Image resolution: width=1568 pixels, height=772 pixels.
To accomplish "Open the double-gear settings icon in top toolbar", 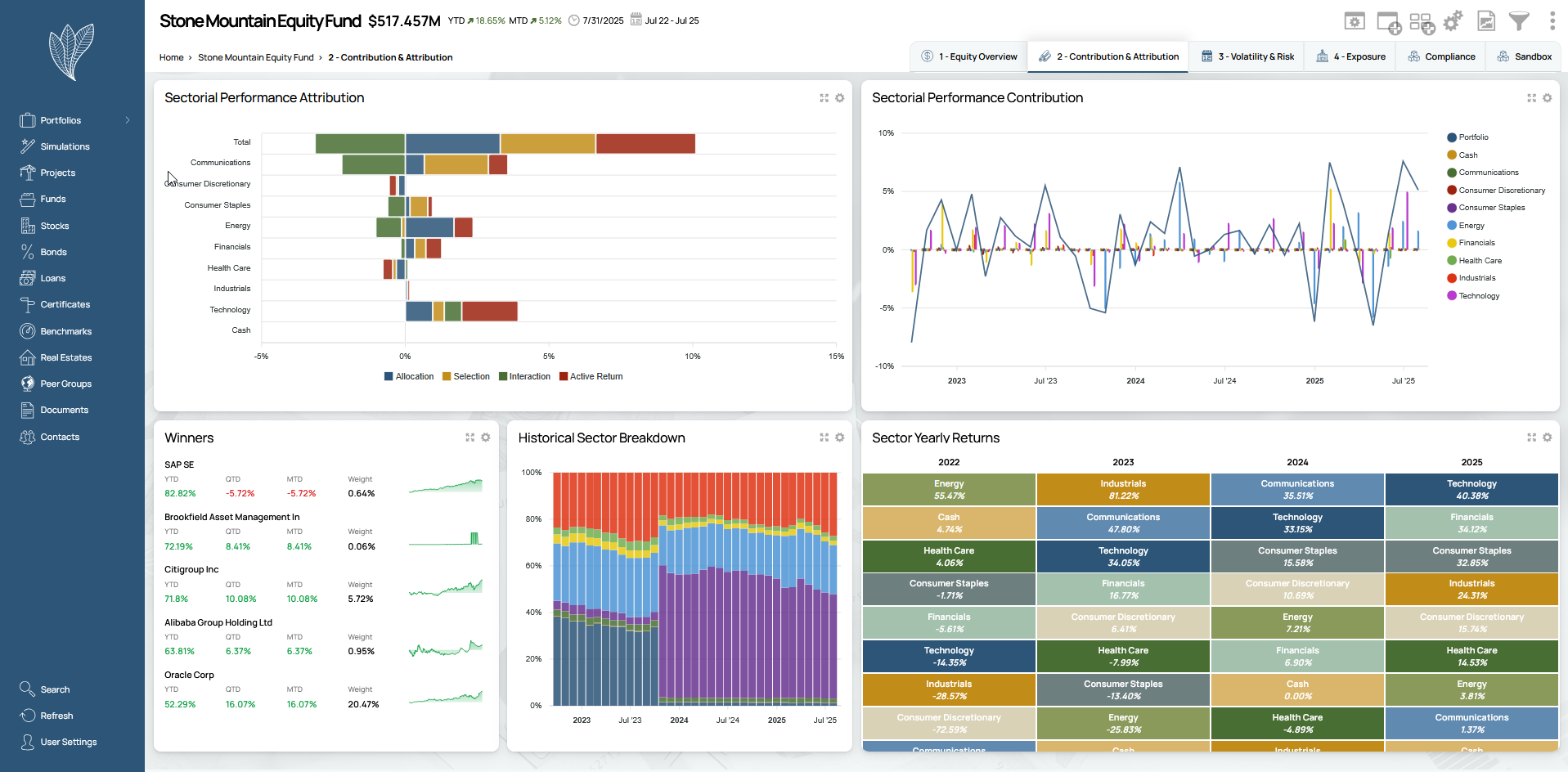I will click(1453, 21).
